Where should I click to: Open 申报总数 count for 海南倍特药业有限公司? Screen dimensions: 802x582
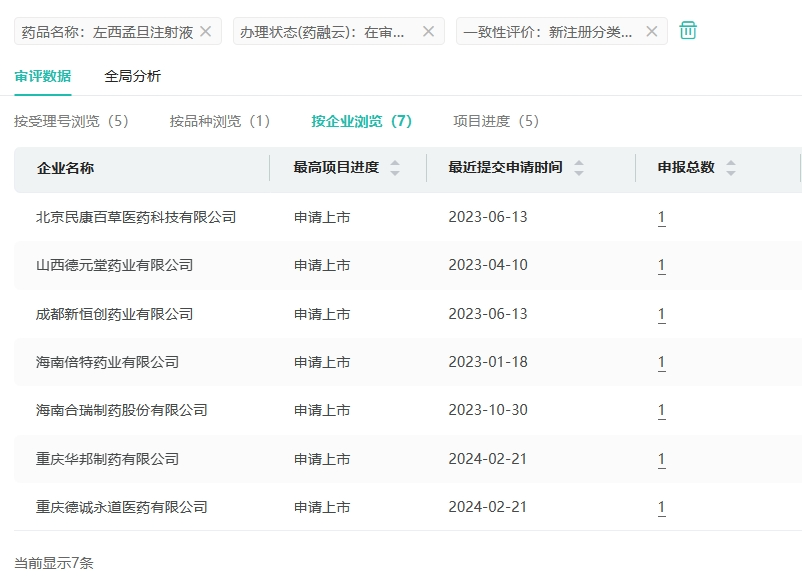[661, 362]
